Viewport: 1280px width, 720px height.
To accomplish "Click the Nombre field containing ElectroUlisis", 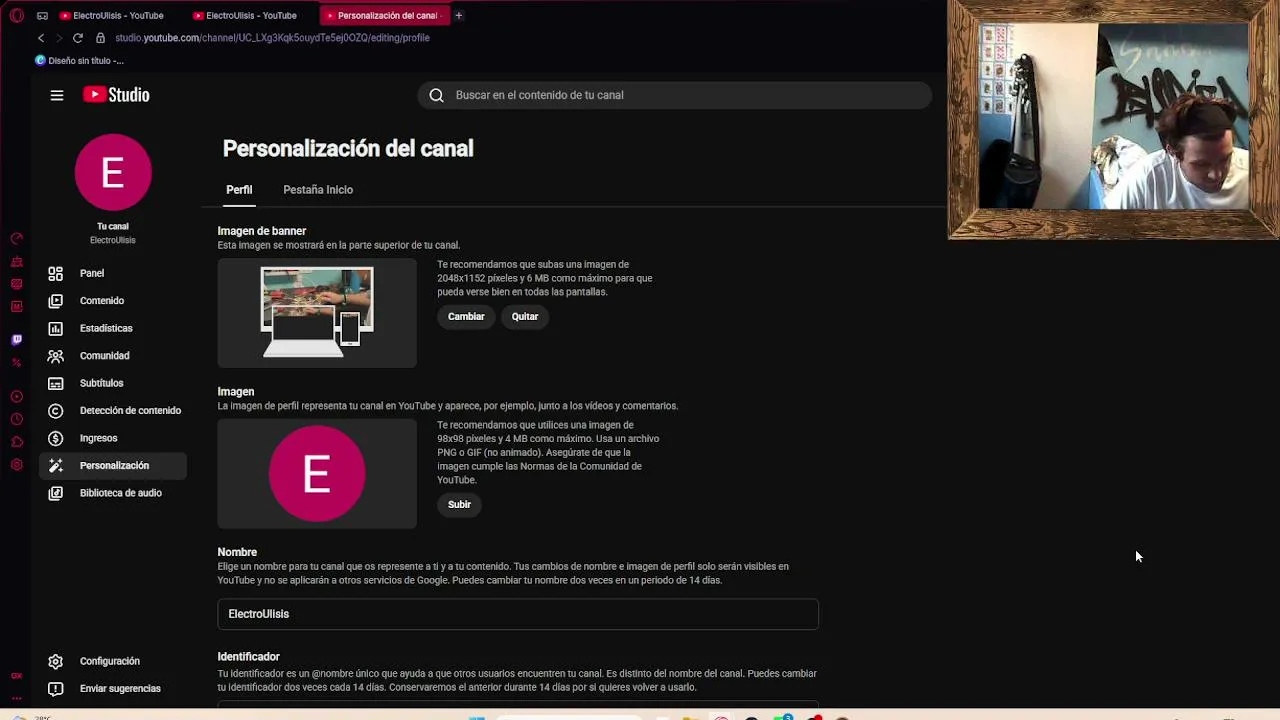I will (518, 614).
